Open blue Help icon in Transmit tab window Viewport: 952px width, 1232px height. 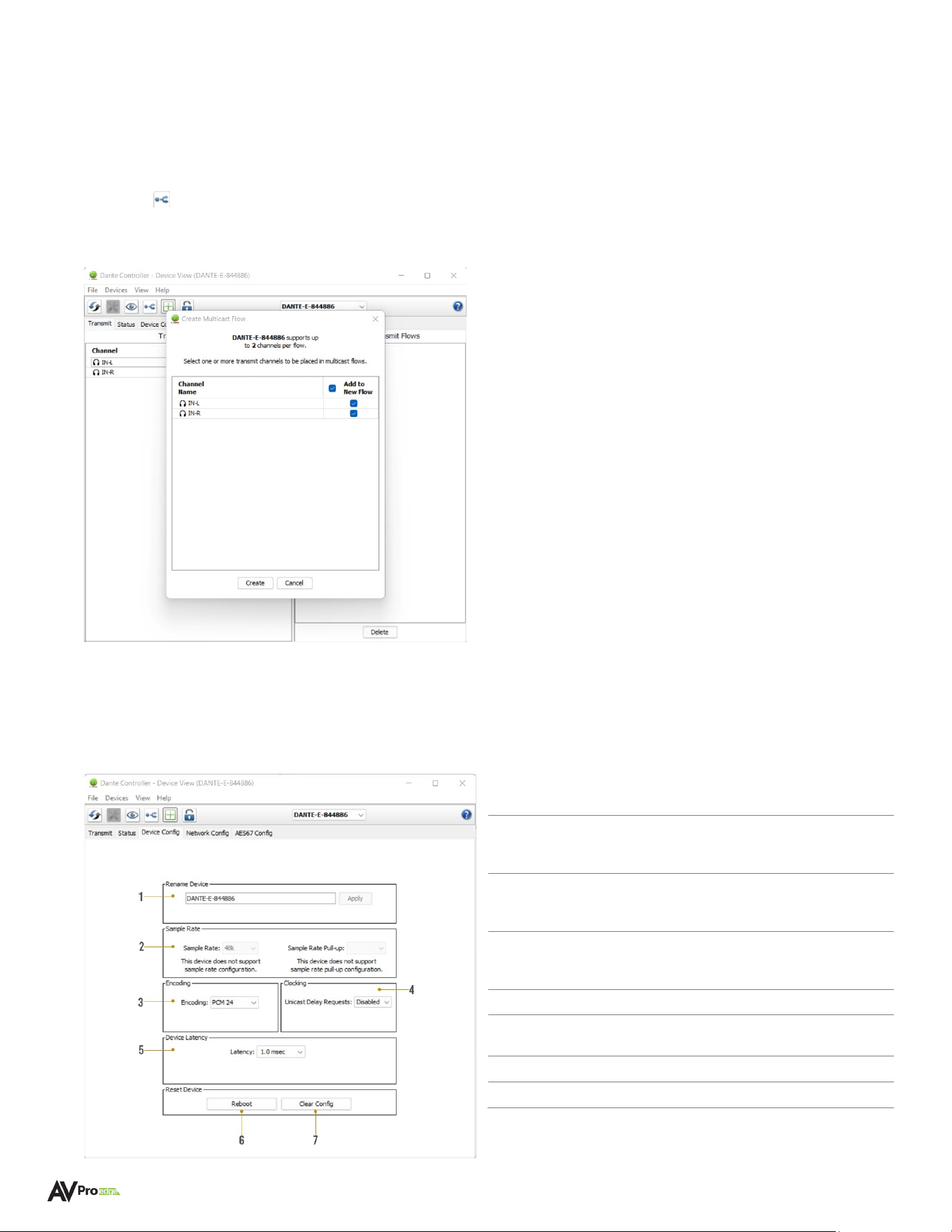point(458,306)
